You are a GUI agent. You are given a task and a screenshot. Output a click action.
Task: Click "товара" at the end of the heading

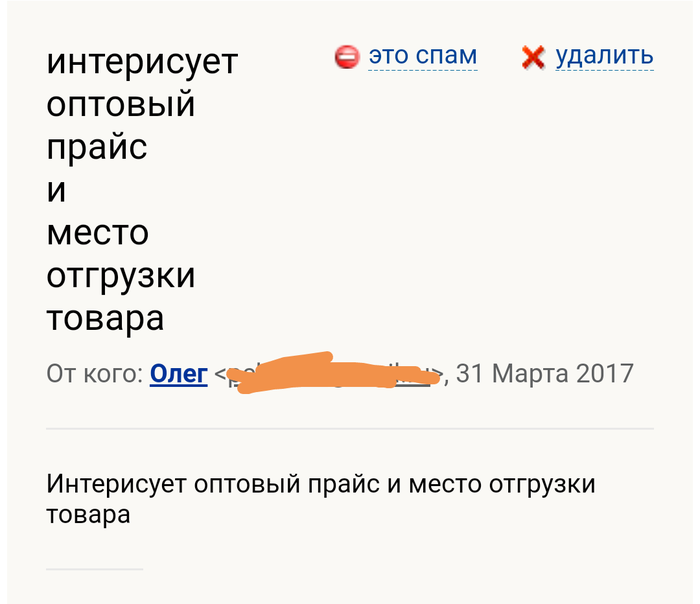click(x=105, y=320)
